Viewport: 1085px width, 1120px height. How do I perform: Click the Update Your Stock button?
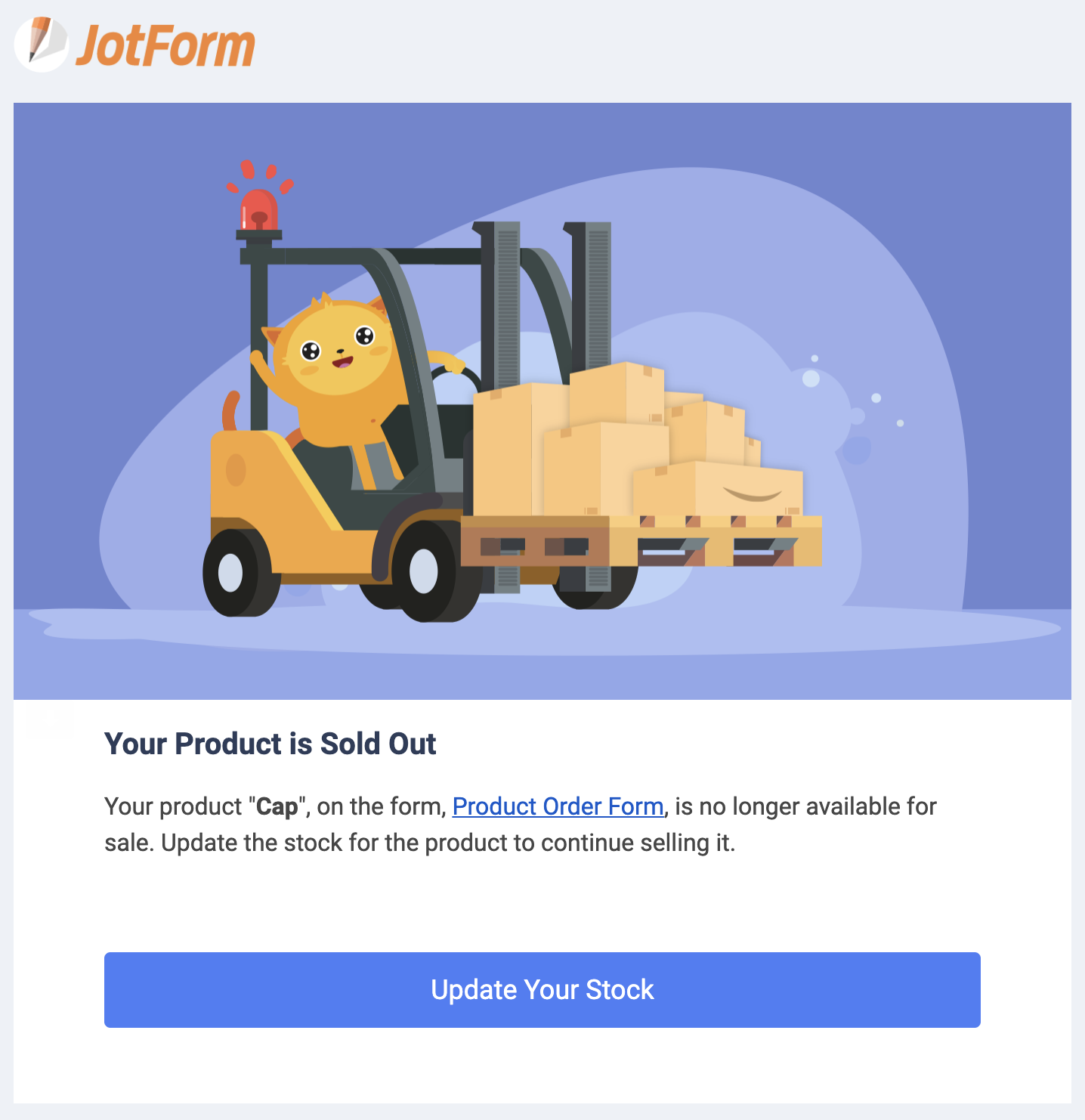[x=542, y=989]
